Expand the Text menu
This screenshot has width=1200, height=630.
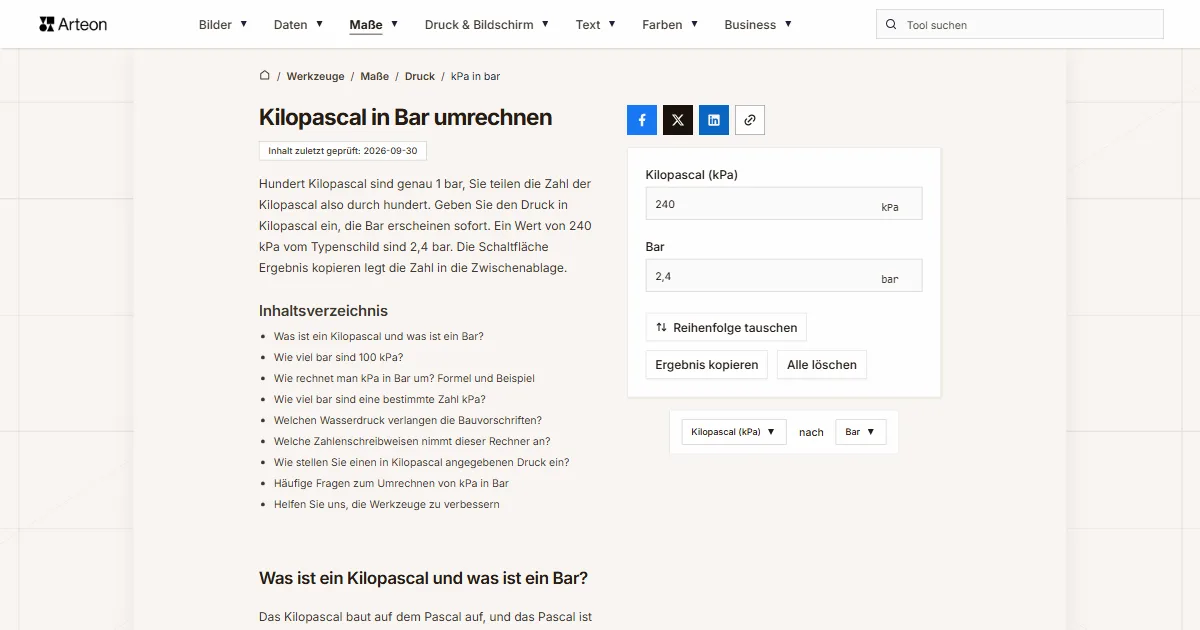(x=596, y=25)
